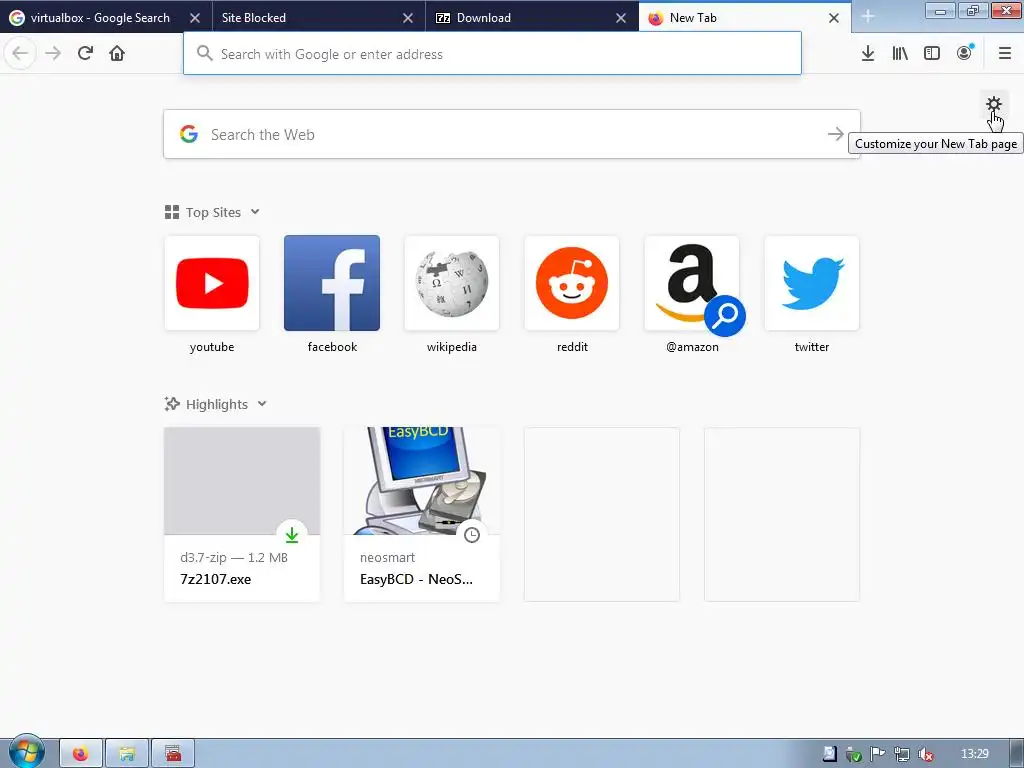Open the Windows Start button
The height and width of the screenshot is (768, 1024).
[26, 752]
